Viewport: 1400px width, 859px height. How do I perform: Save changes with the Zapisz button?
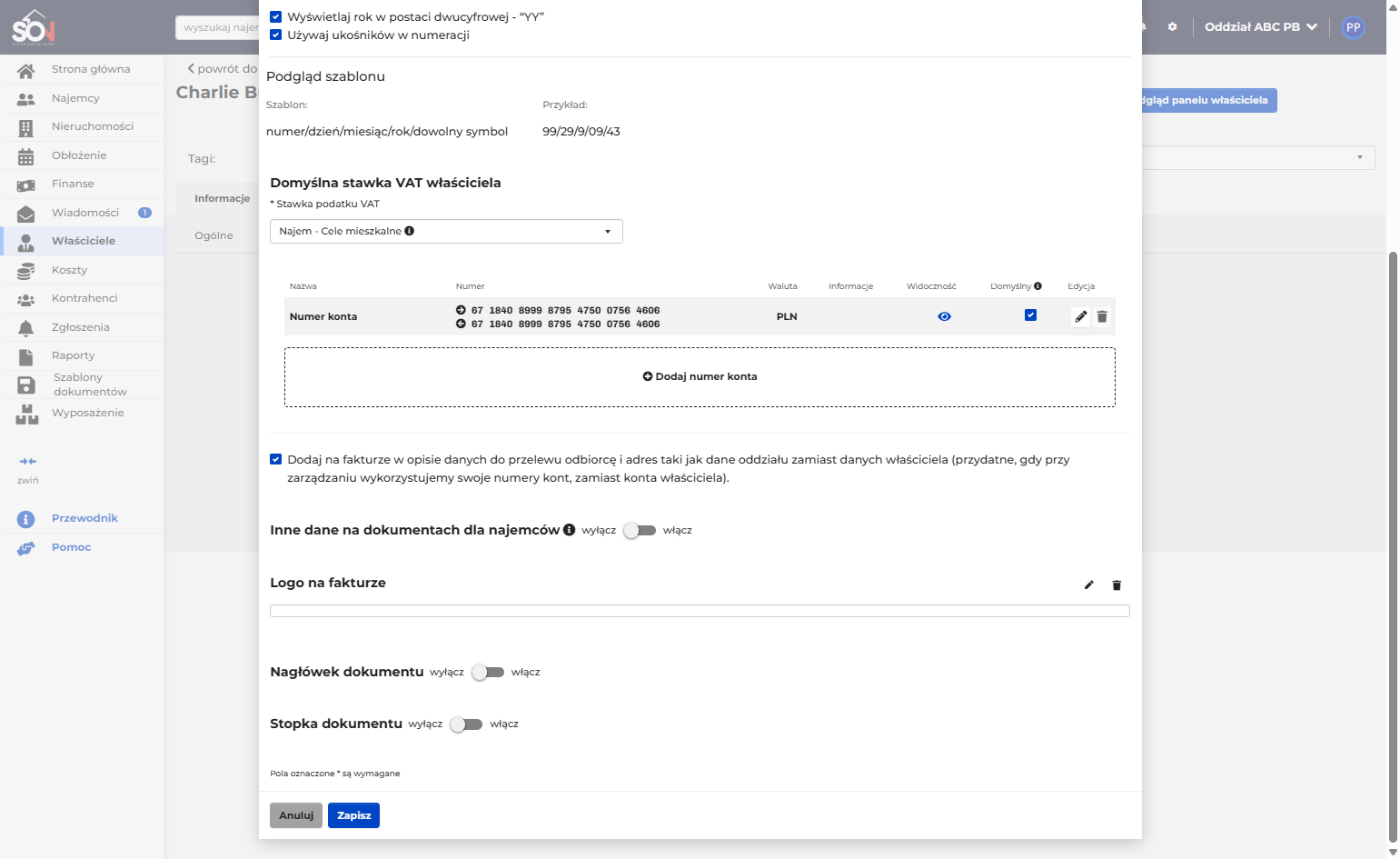[x=353, y=815]
